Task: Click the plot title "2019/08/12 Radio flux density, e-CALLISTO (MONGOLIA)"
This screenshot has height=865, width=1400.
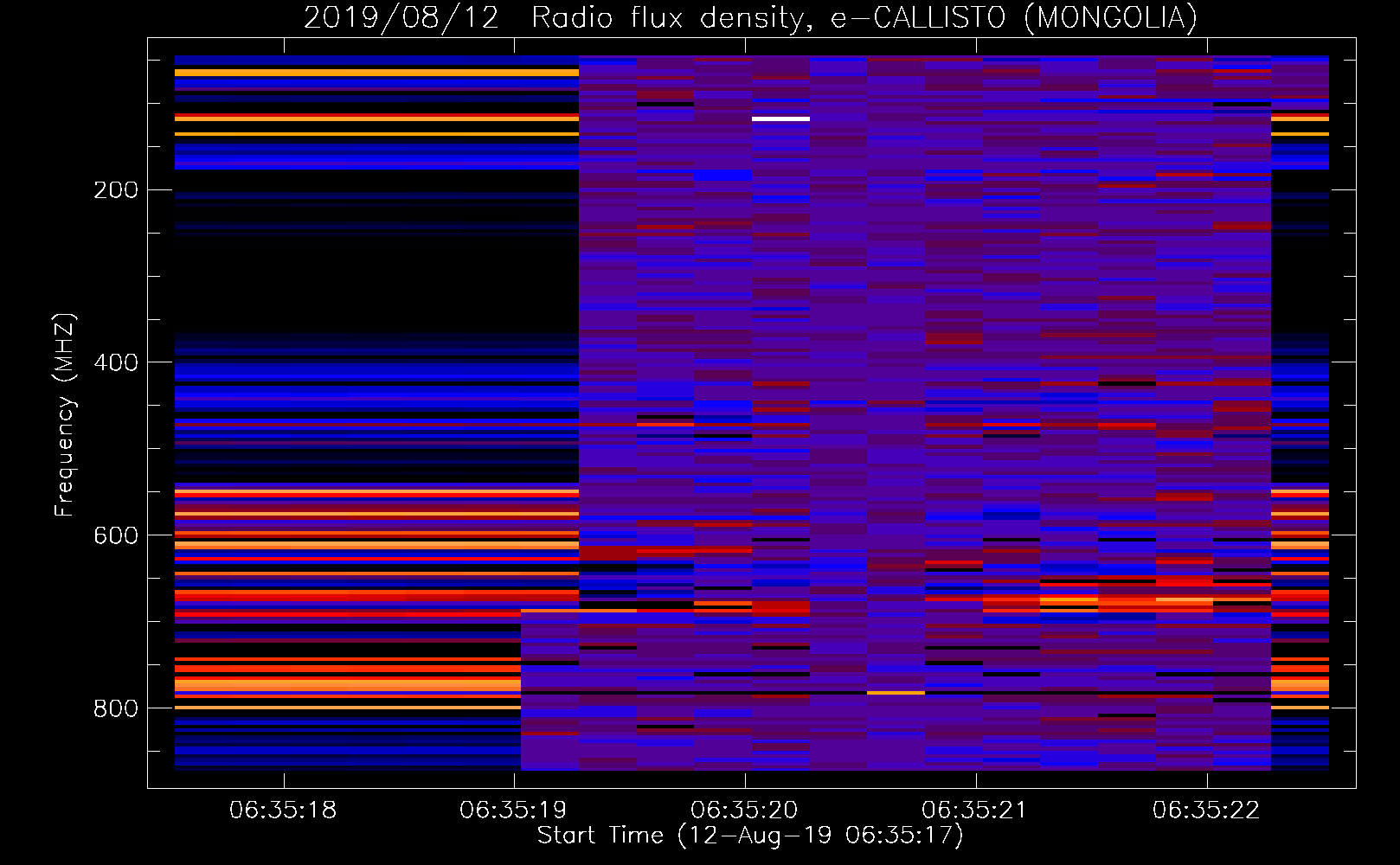Action: tap(750, 17)
